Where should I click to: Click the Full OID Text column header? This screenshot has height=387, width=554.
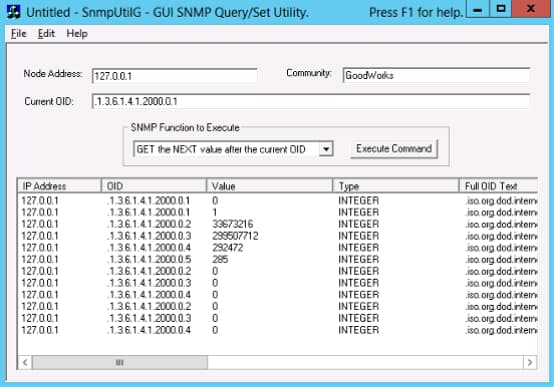tap(498, 186)
